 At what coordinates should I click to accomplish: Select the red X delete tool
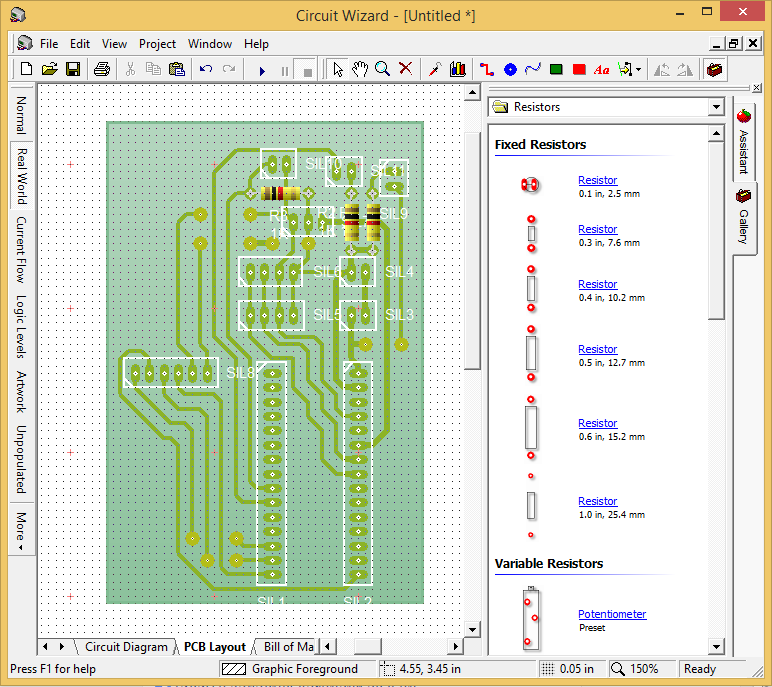405,69
